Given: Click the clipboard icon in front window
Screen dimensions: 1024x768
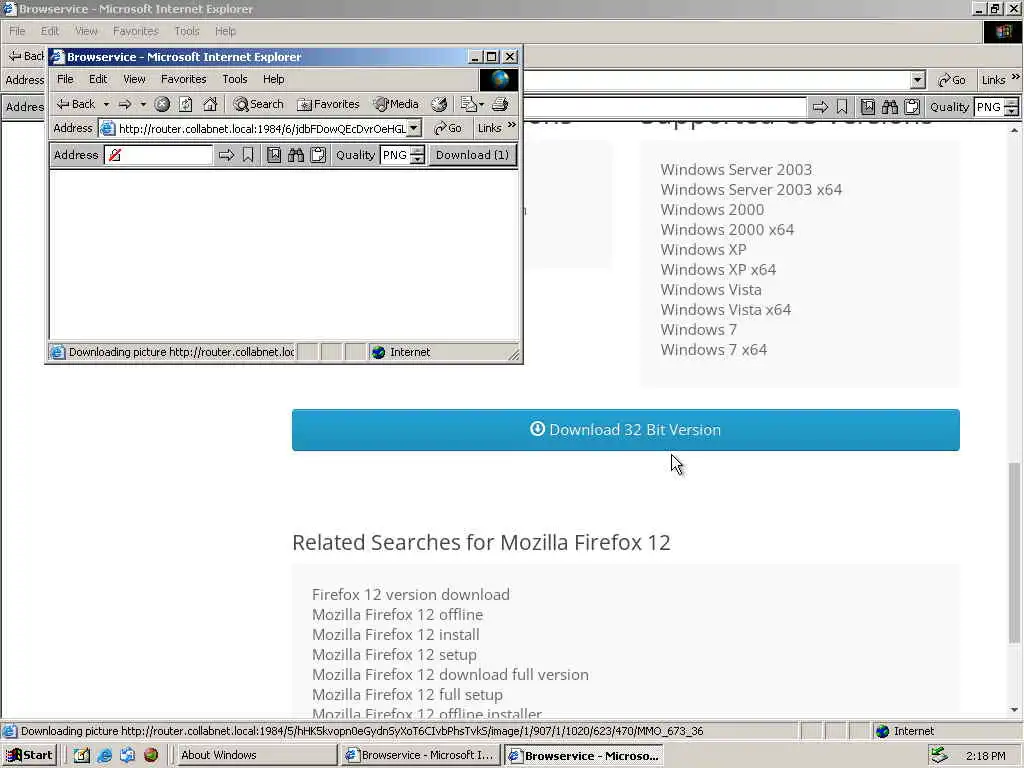Looking at the screenshot, I should pyautogui.click(x=318, y=155).
